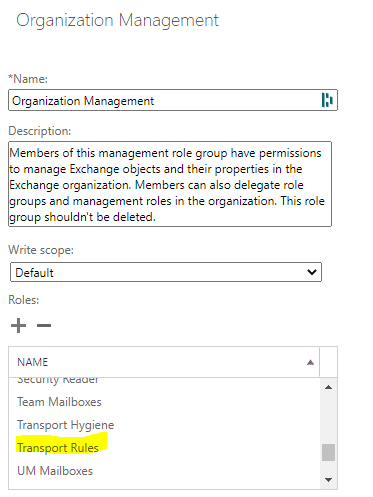Screen dimensions: 373x497
Task: Click the scrollbar track above the thumb
Action: tap(328, 417)
